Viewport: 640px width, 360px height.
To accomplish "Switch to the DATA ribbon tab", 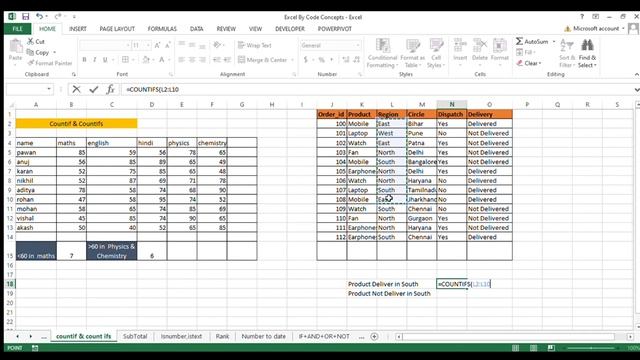I will [x=196, y=29].
